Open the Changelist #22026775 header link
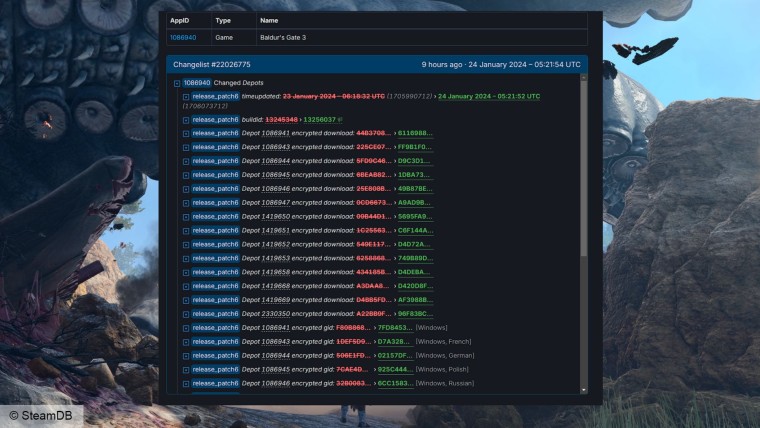This screenshot has width=760, height=428. coord(212,64)
